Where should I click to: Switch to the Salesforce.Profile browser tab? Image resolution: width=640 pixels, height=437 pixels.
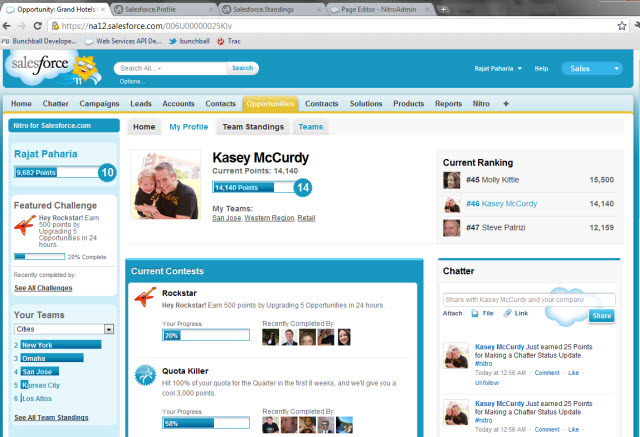(164, 9)
